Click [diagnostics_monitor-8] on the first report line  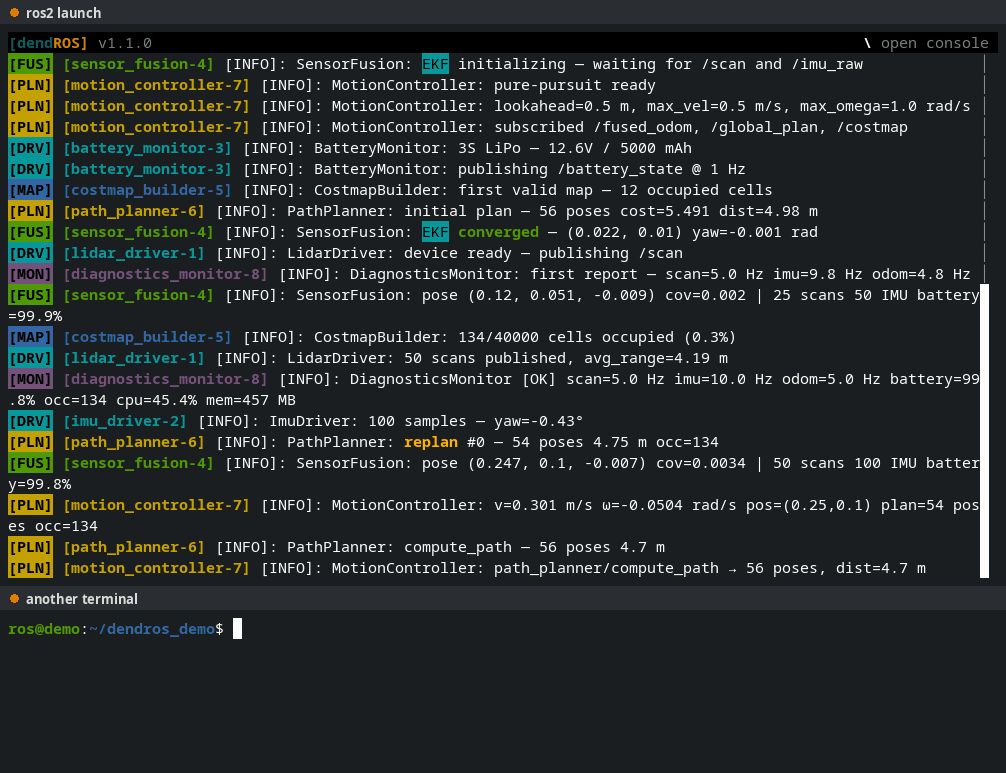click(x=166, y=274)
